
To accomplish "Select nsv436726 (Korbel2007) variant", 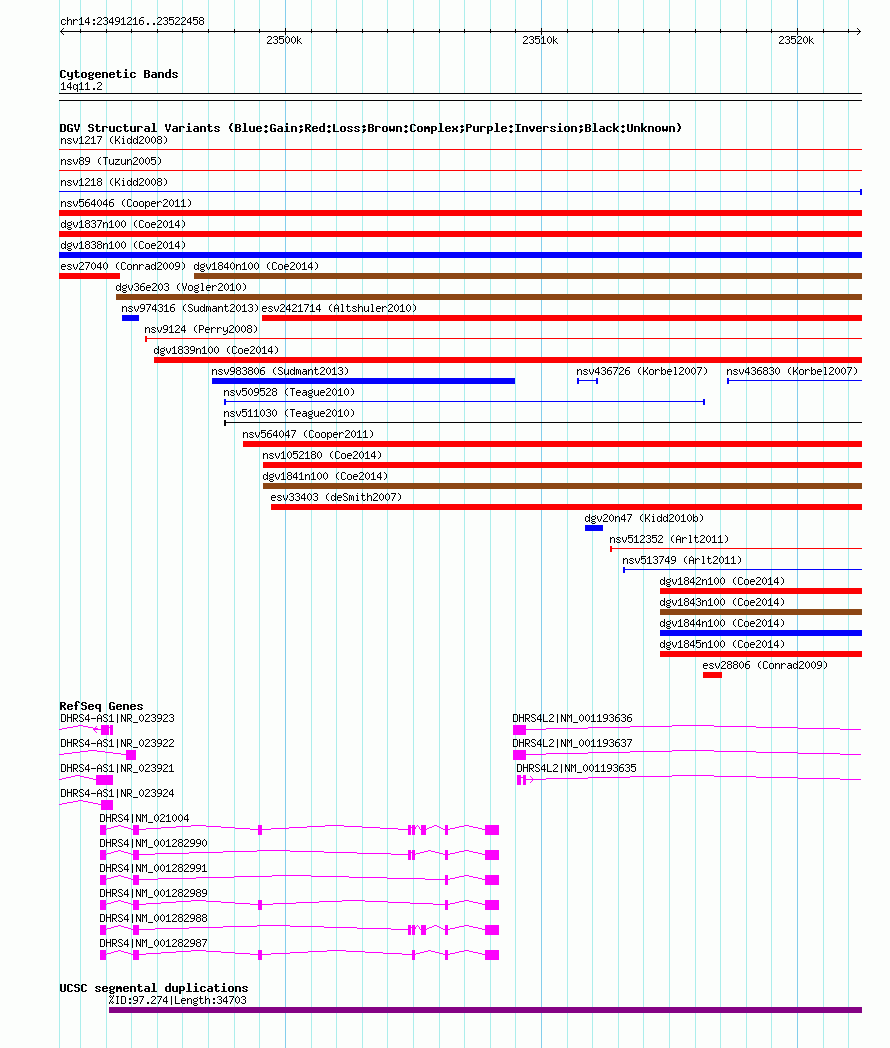I will coord(641,371).
